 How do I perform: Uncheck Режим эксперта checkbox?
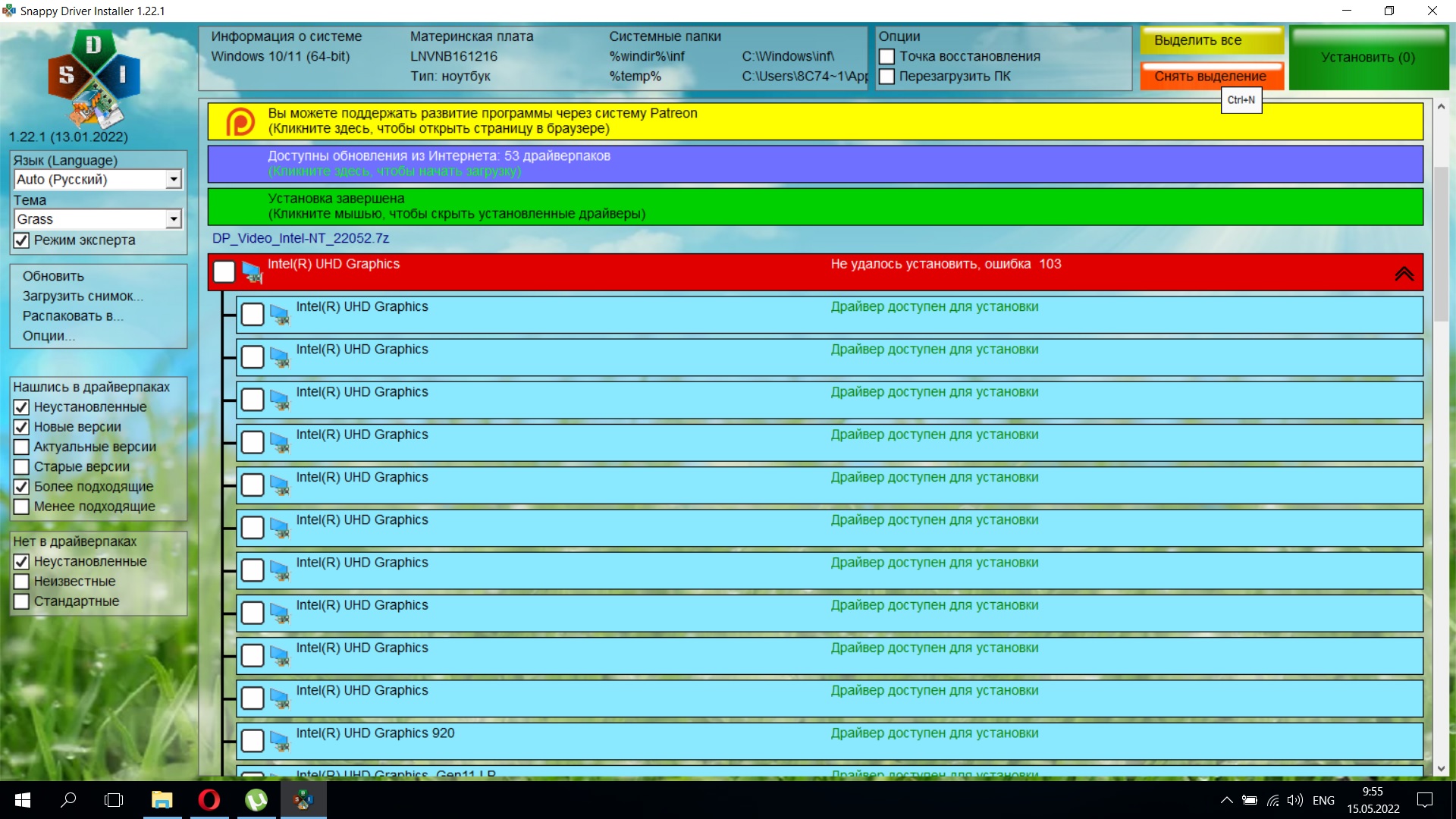pyautogui.click(x=22, y=240)
